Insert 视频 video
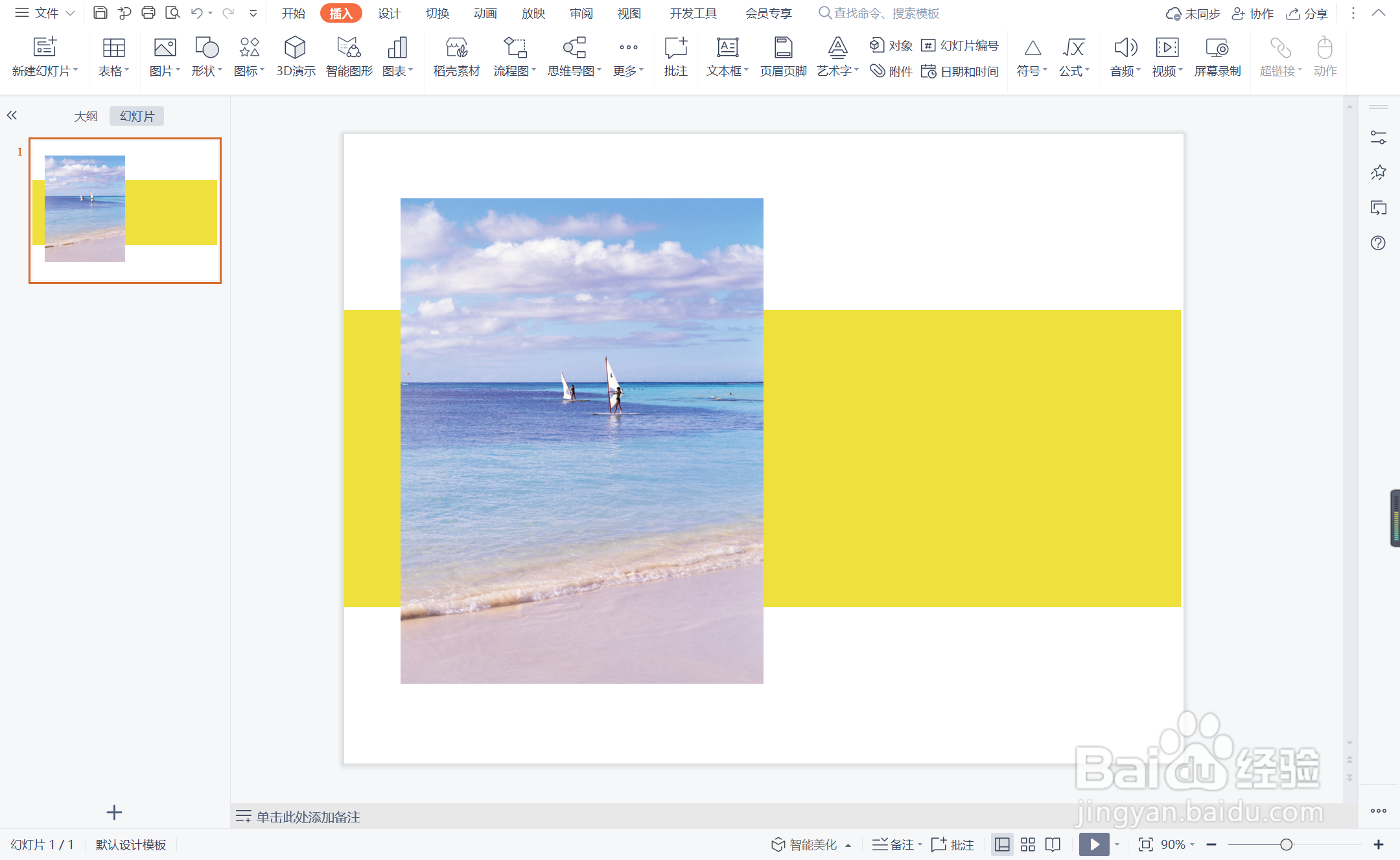 [1167, 57]
